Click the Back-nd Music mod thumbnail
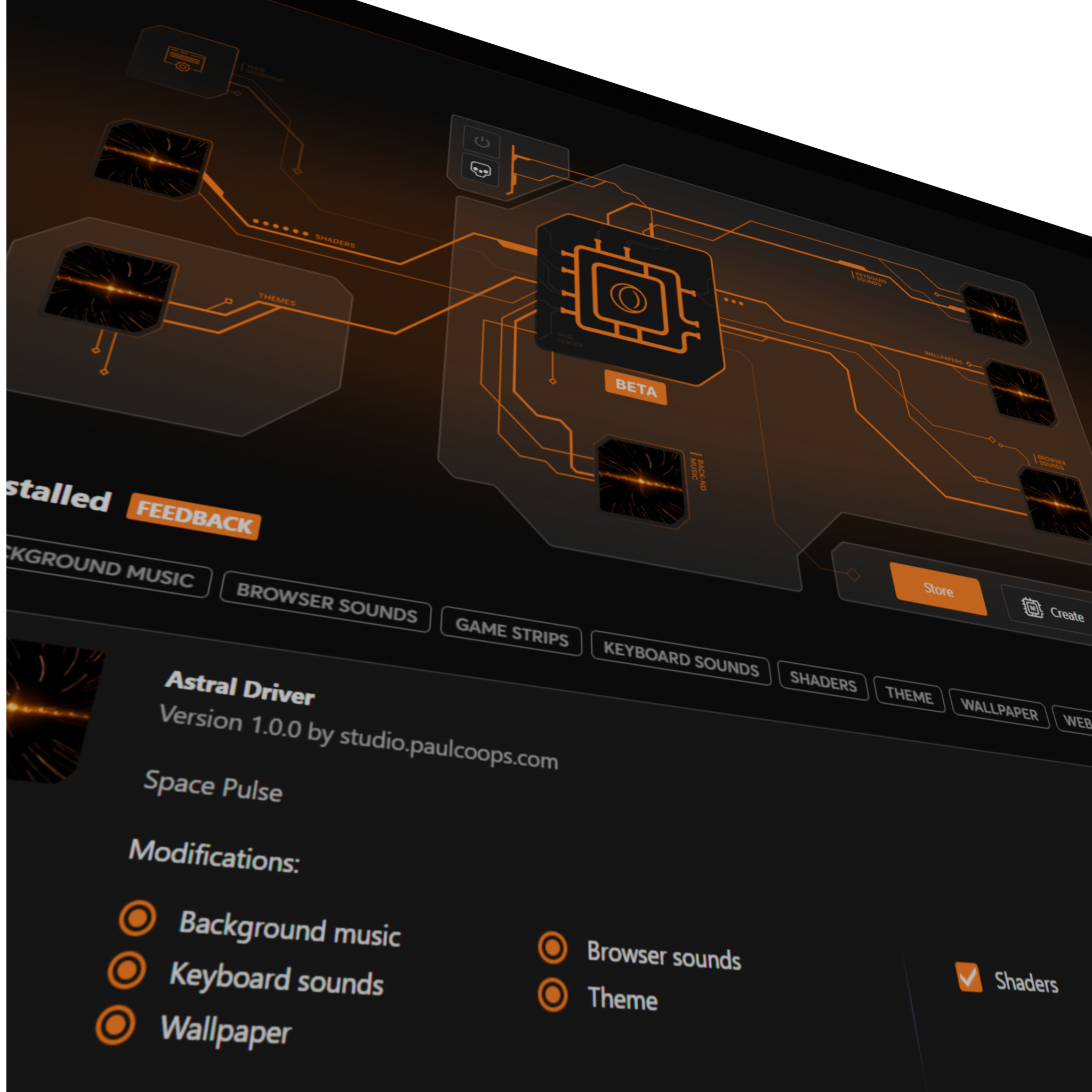This screenshot has width=1092, height=1092. coord(641,481)
